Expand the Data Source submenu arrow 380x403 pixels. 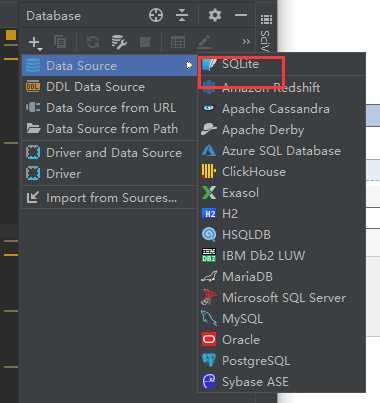click(189, 65)
